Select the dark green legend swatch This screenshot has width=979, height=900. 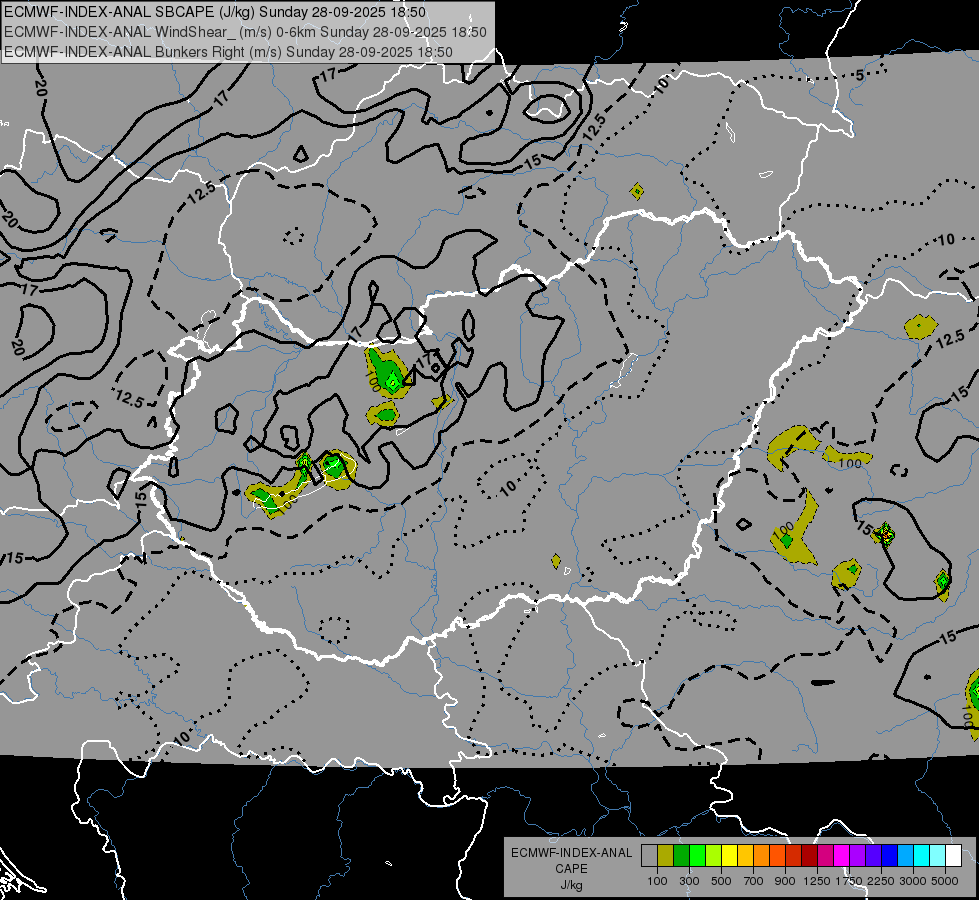tap(681, 856)
